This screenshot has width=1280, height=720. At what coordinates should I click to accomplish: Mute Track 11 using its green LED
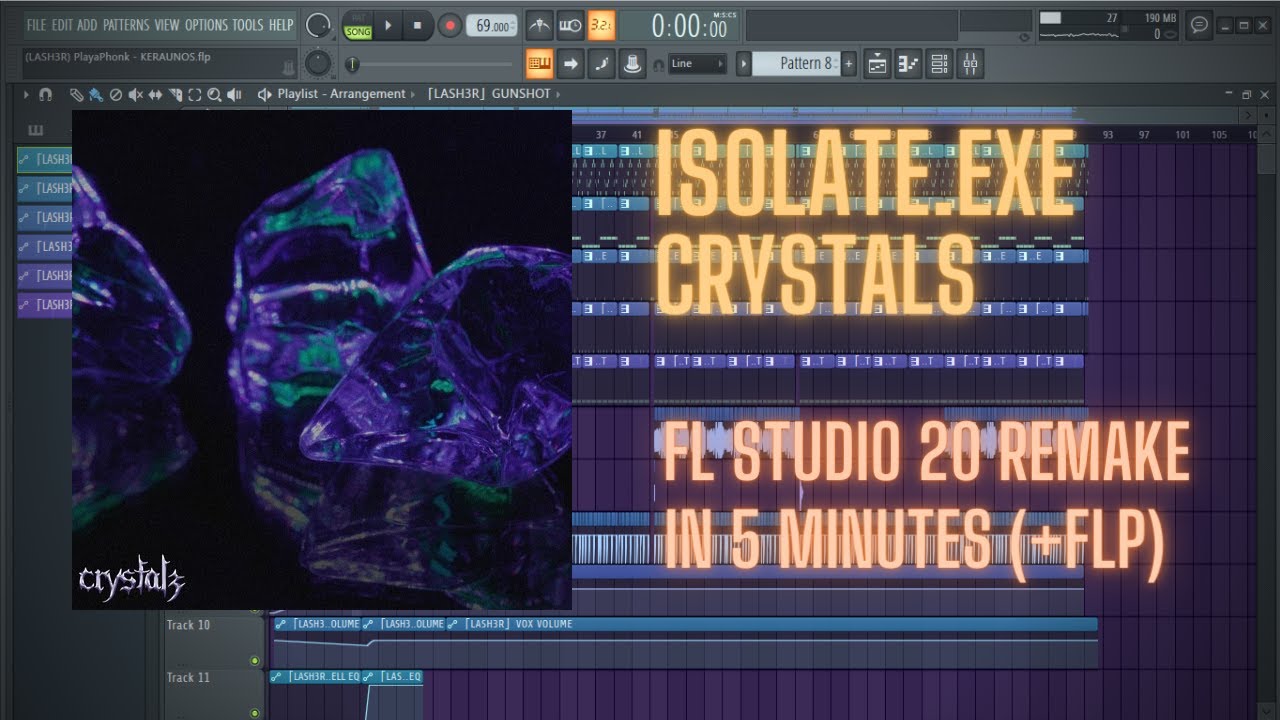point(255,713)
